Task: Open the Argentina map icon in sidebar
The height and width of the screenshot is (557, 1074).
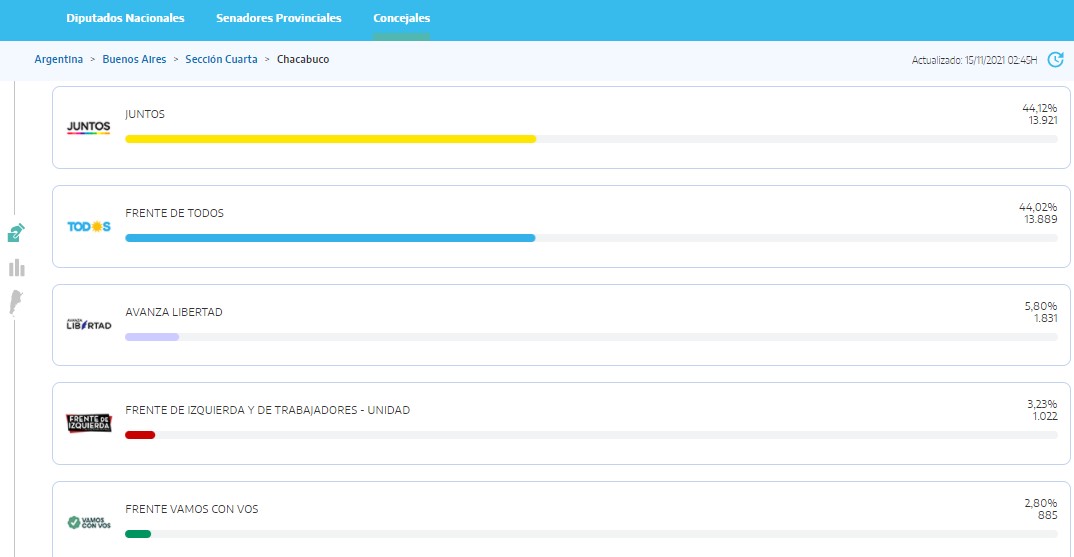Action: (16, 302)
